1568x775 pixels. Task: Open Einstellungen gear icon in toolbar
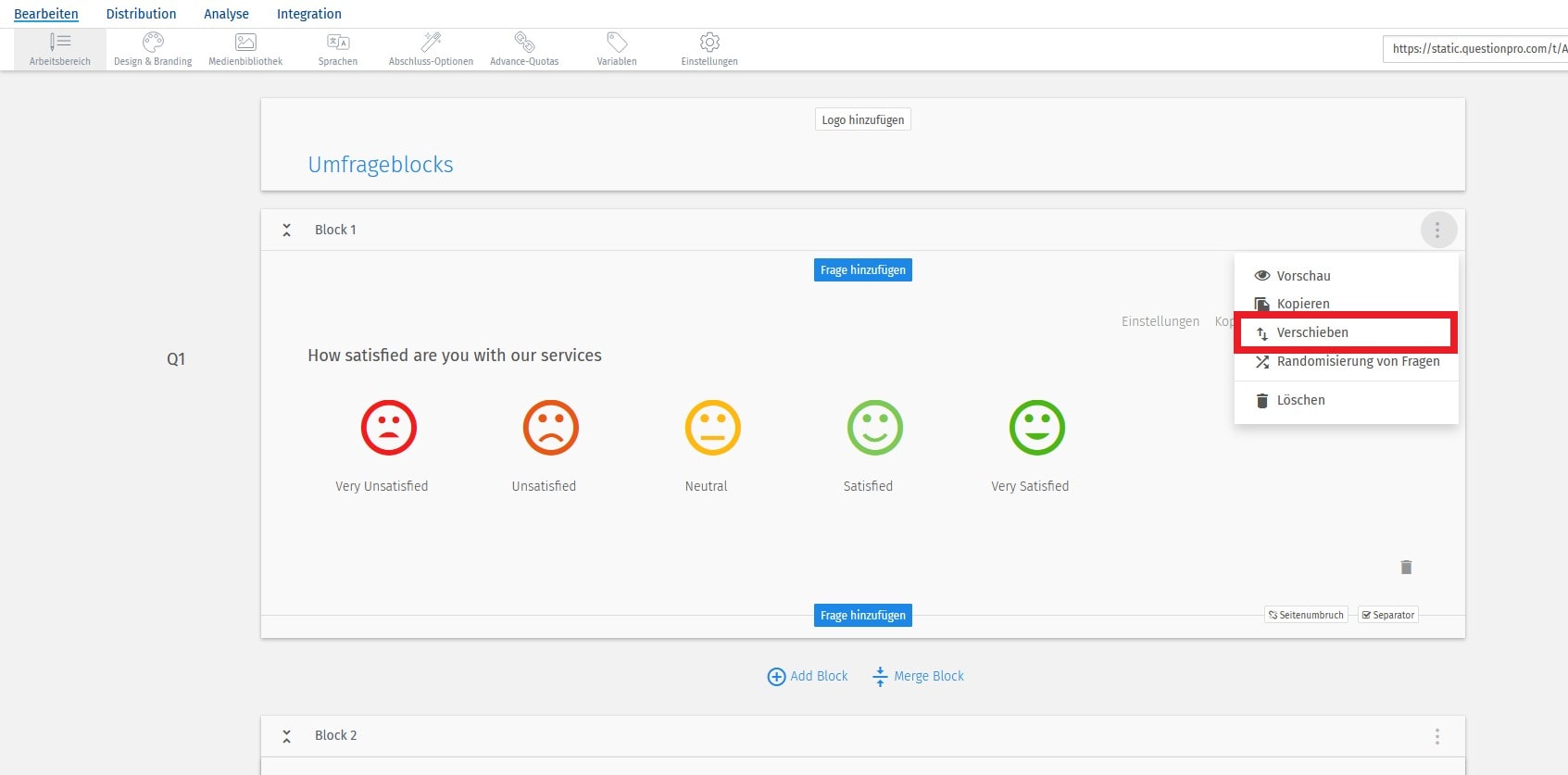coord(709,42)
